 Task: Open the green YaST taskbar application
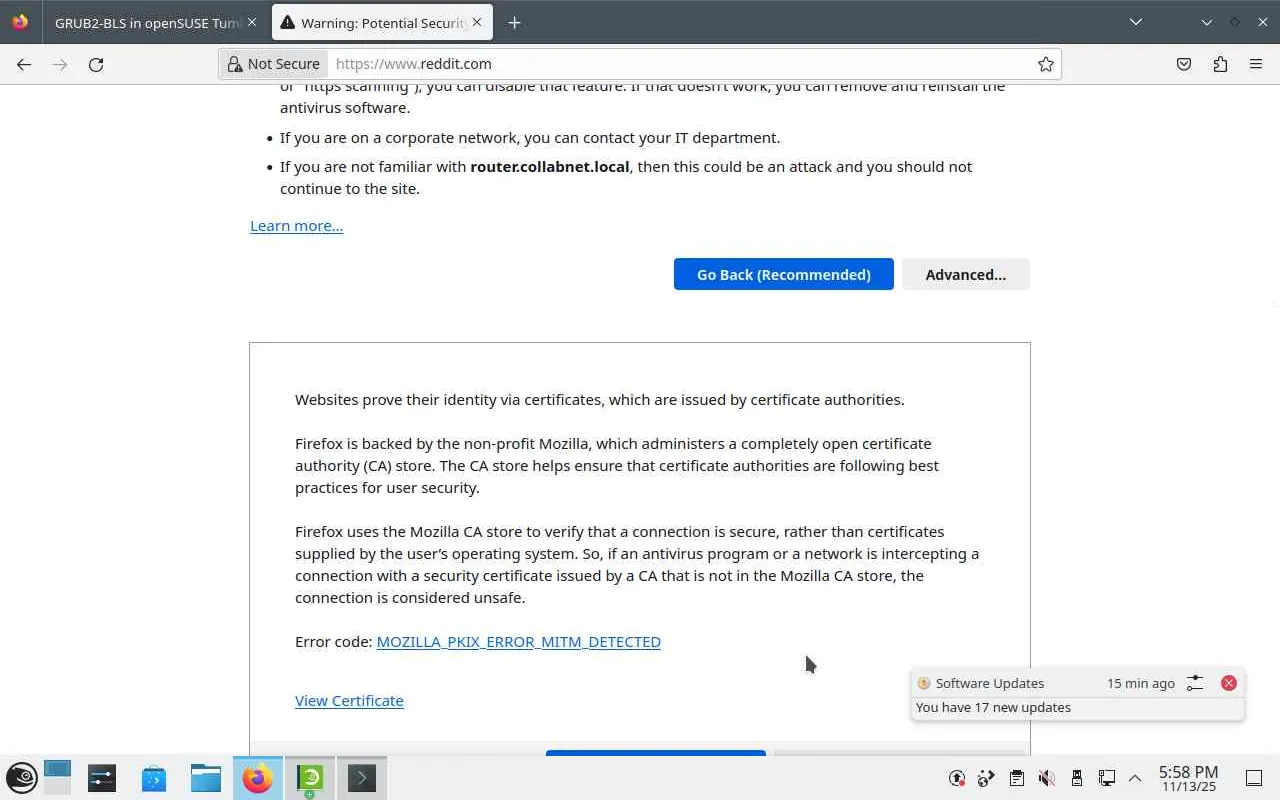pos(310,778)
